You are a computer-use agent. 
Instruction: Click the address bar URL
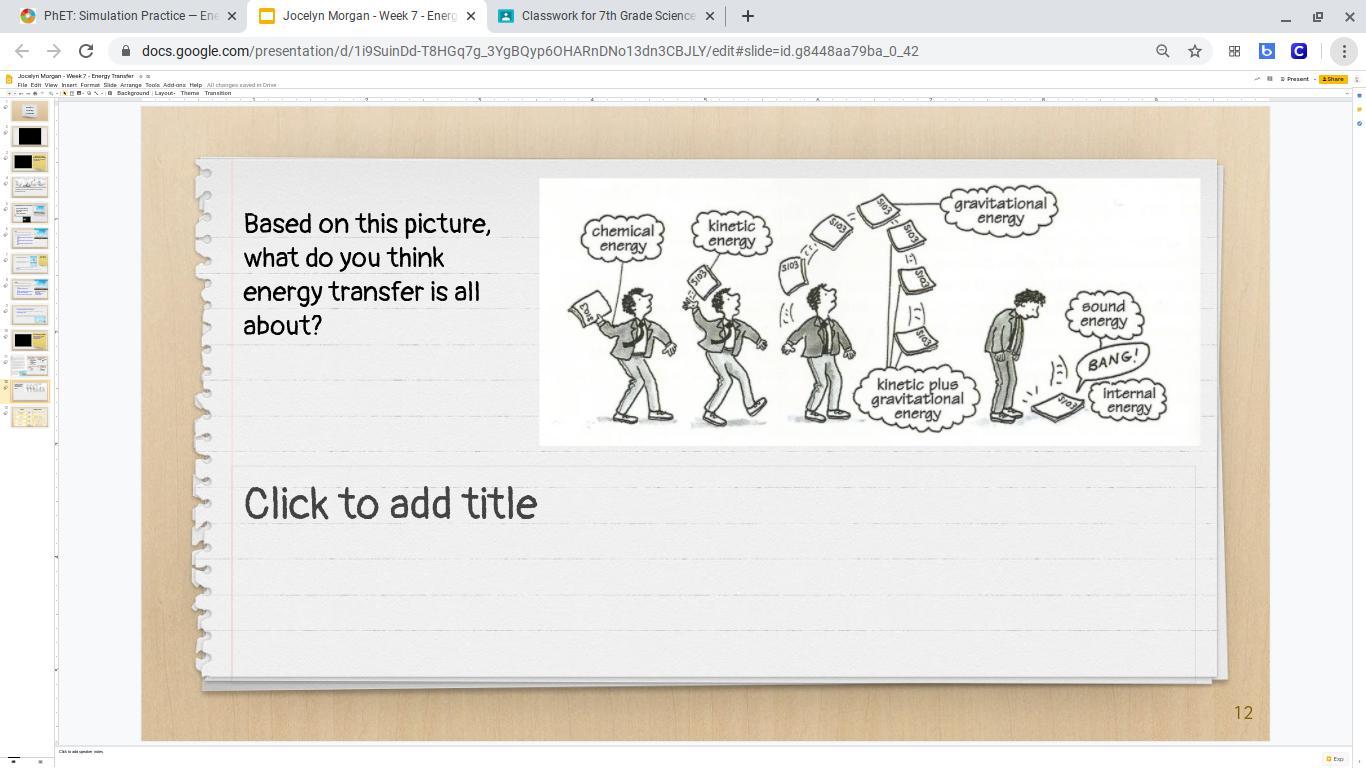click(x=530, y=51)
